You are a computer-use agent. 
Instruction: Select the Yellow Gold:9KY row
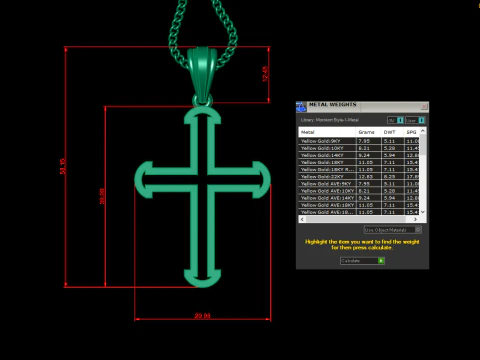[359, 141]
